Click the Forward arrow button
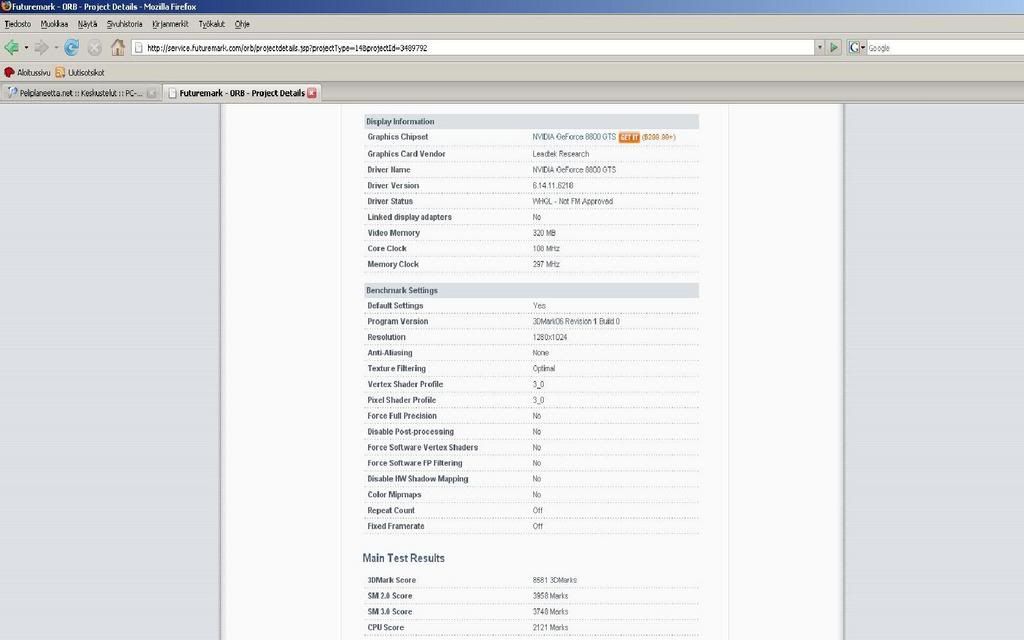The height and width of the screenshot is (640, 1024). pyautogui.click(x=41, y=47)
